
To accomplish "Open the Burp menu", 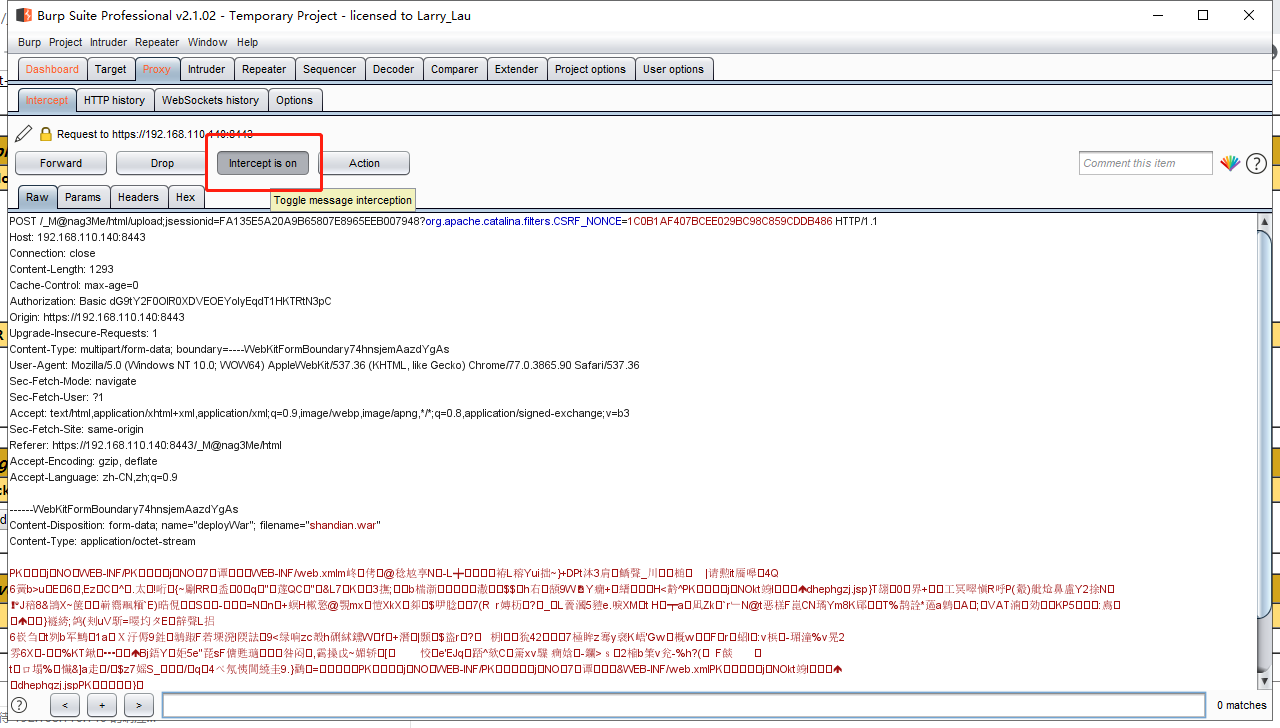I will 29,42.
